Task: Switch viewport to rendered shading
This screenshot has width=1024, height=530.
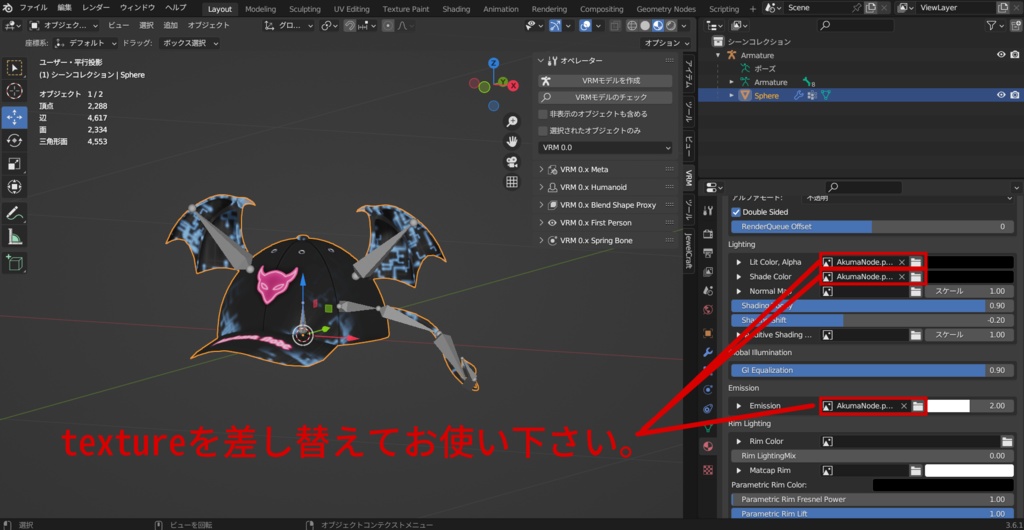Action: point(671,25)
